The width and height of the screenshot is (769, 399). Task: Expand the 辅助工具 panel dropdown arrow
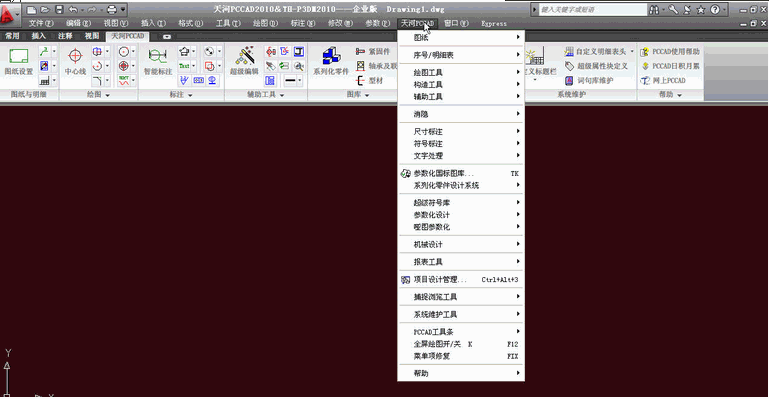click(x=282, y=95)
